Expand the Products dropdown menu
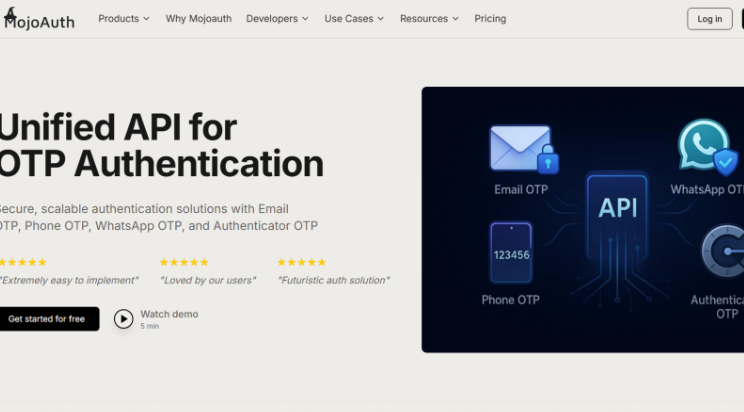Viewport: 744px width, 412px height. (123, 19)
